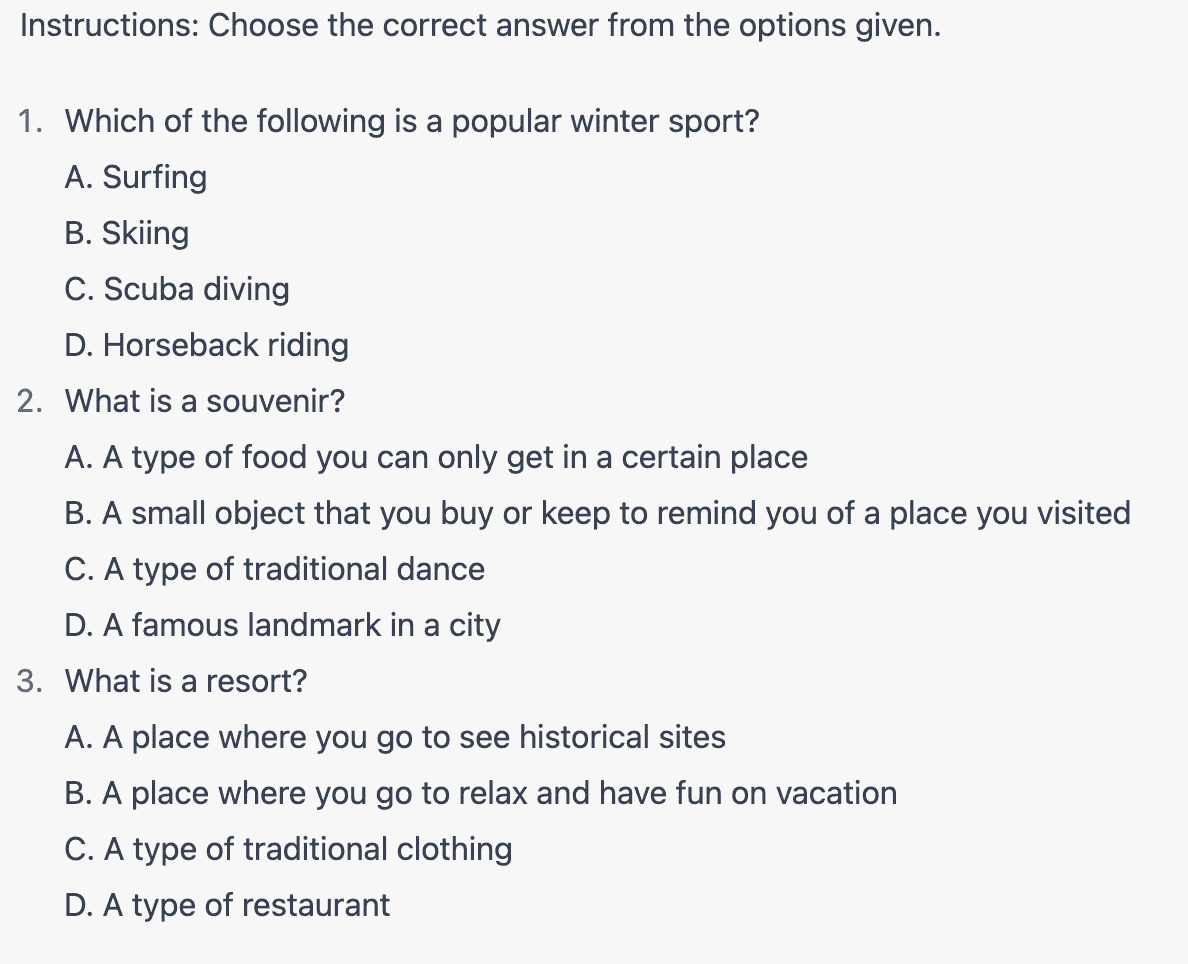Image resolution: width=1188 pixels, height=964 pixels.
Task: Select "A famous landmark in a city"
Action: click(x=282, y=625)
